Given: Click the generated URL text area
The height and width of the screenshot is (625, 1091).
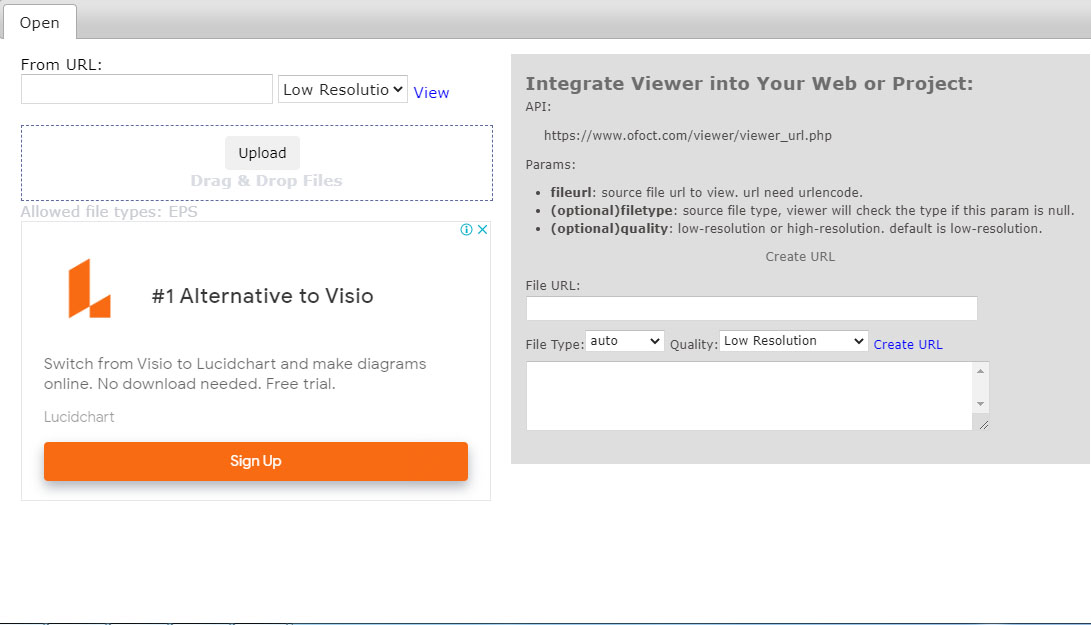Looking at the screenshot, I should [x=749, y=395].
